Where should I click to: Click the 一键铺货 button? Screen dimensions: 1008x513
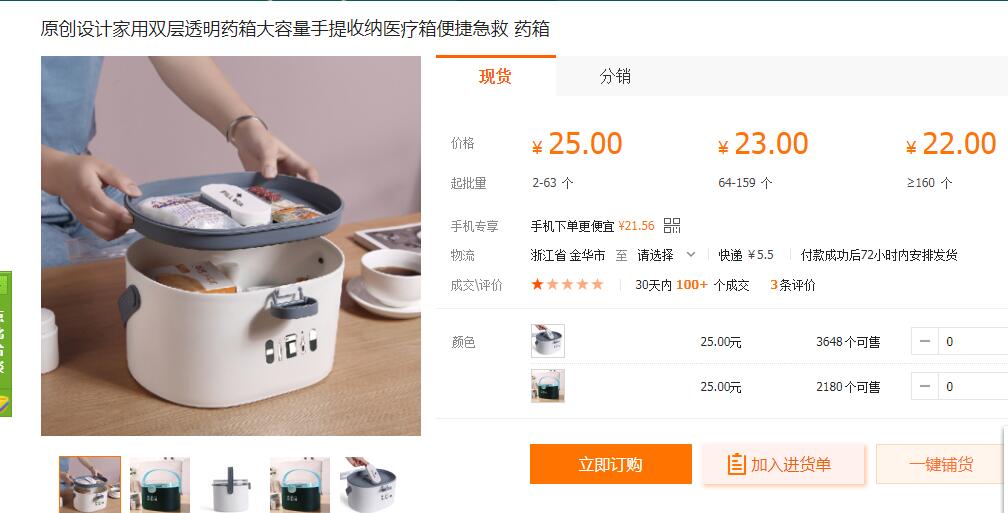click(x=942, y=464)
